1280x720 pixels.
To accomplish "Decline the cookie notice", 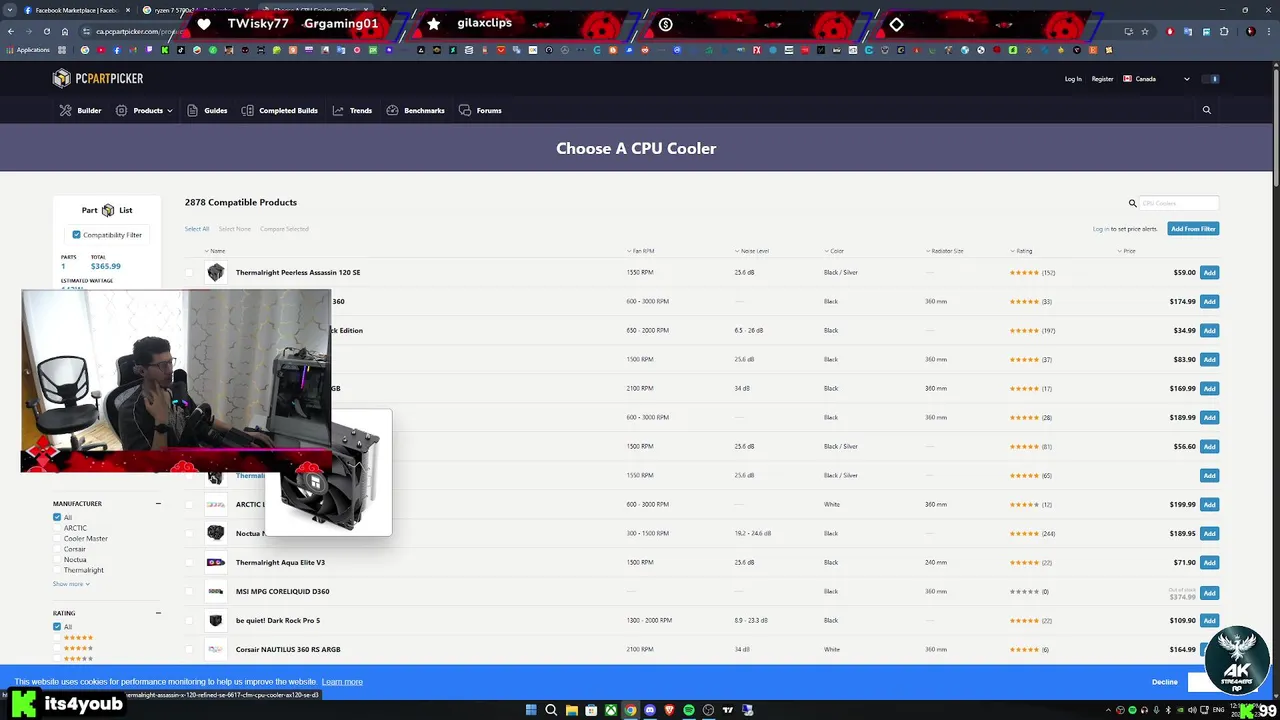I will click(1164, 682).
